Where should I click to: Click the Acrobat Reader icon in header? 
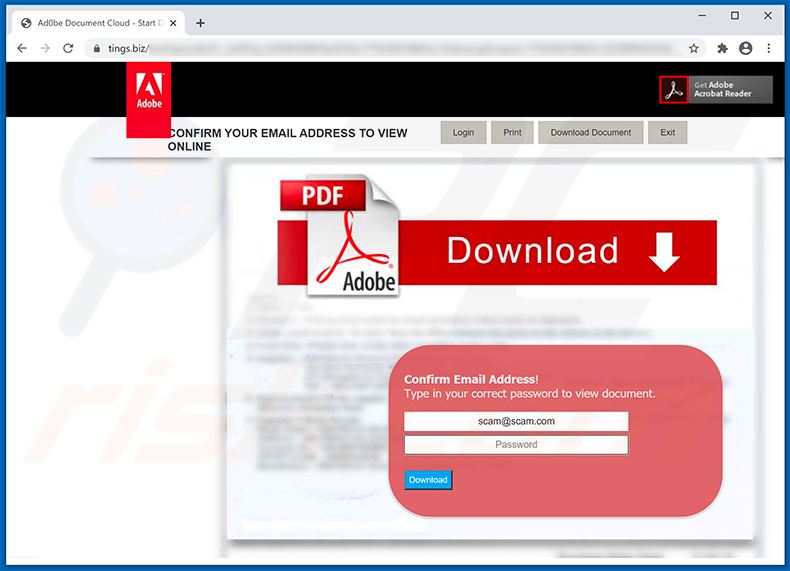[674, 90]
